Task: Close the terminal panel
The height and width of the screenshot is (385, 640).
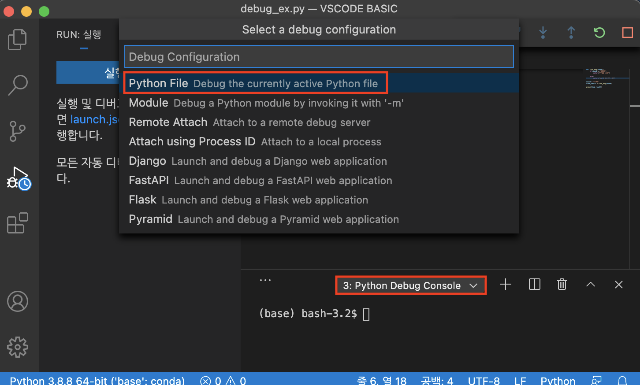Action: click(x=619, y=285)
